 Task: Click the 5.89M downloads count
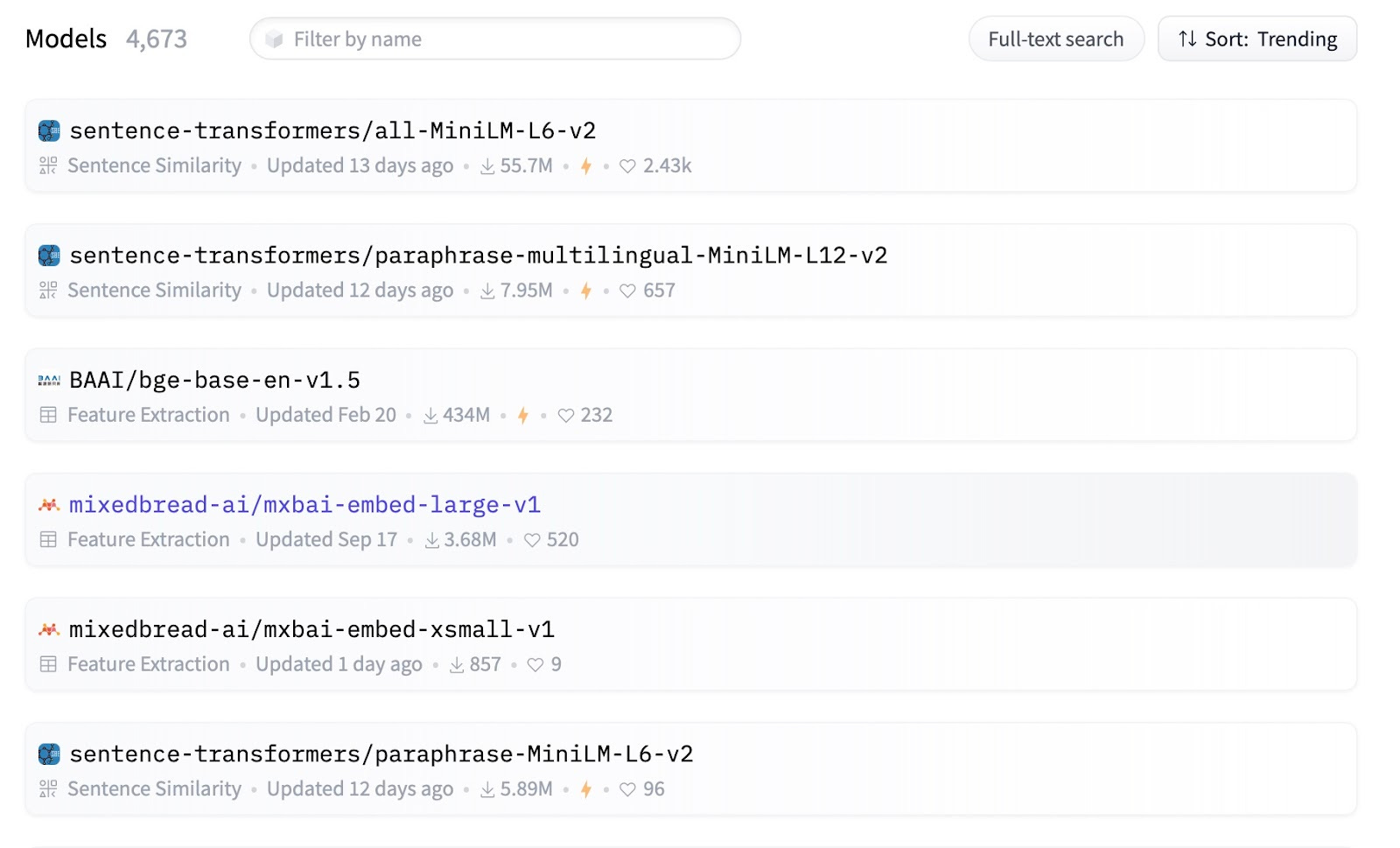pos(527,789)
